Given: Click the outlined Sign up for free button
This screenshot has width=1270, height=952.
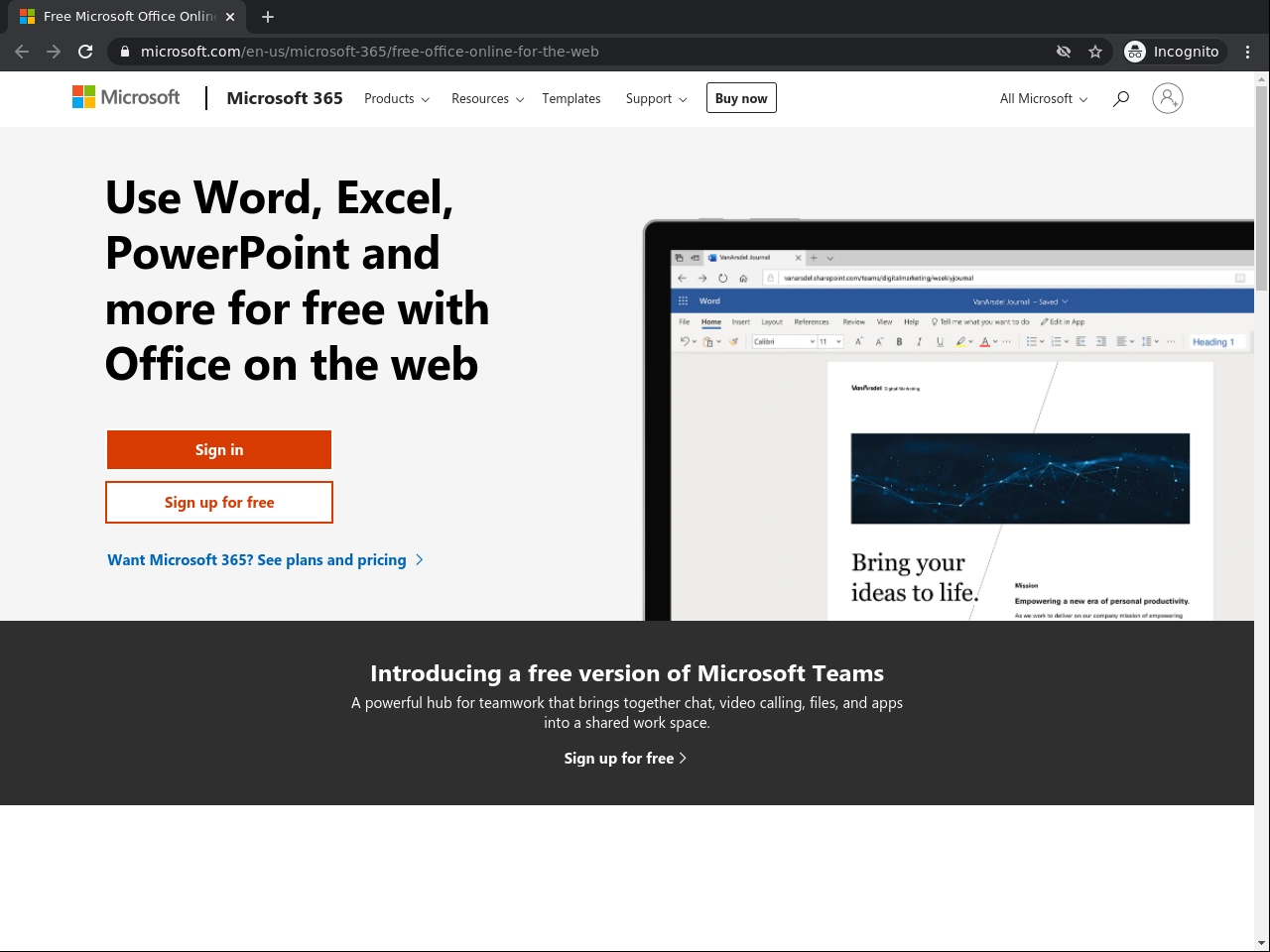Looking at the screenshot, I should 219,503.
